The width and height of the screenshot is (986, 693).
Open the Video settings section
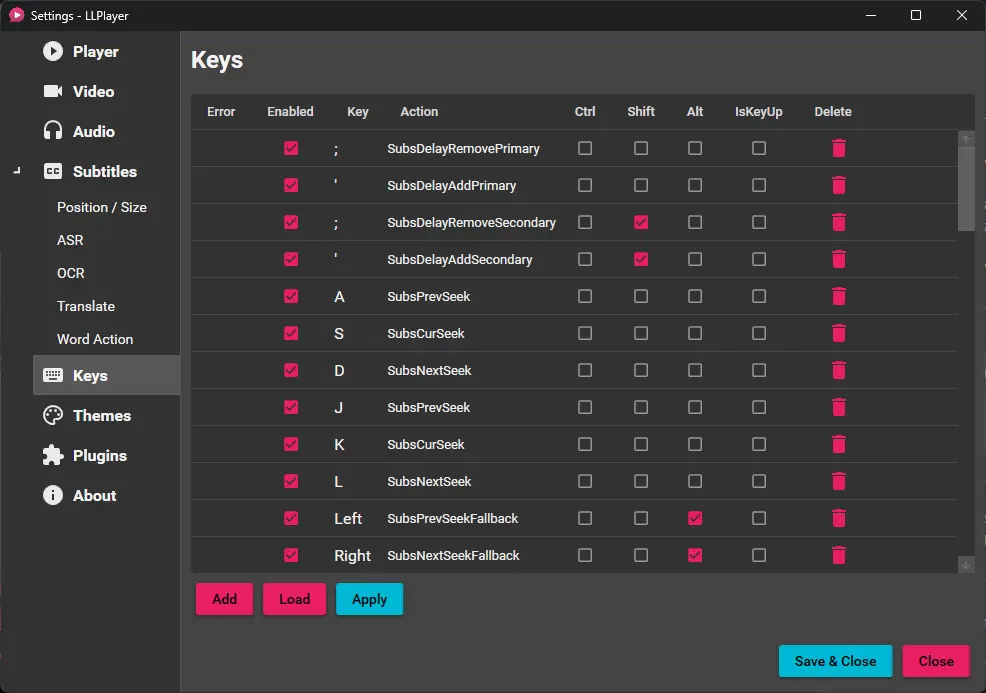[x=106, y=91]
